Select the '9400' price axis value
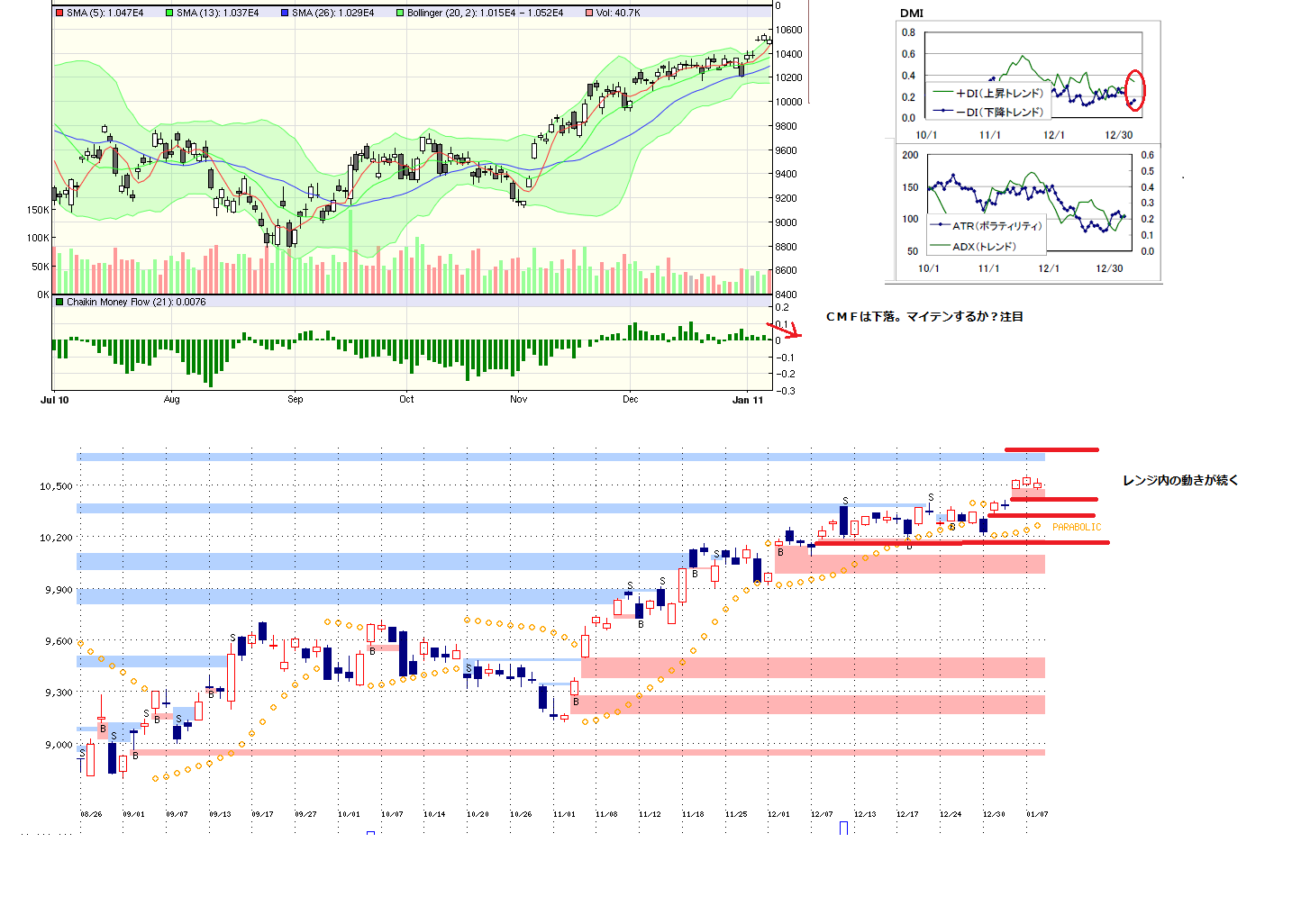This screenshot has height=924, width=1301. [786, 174]
